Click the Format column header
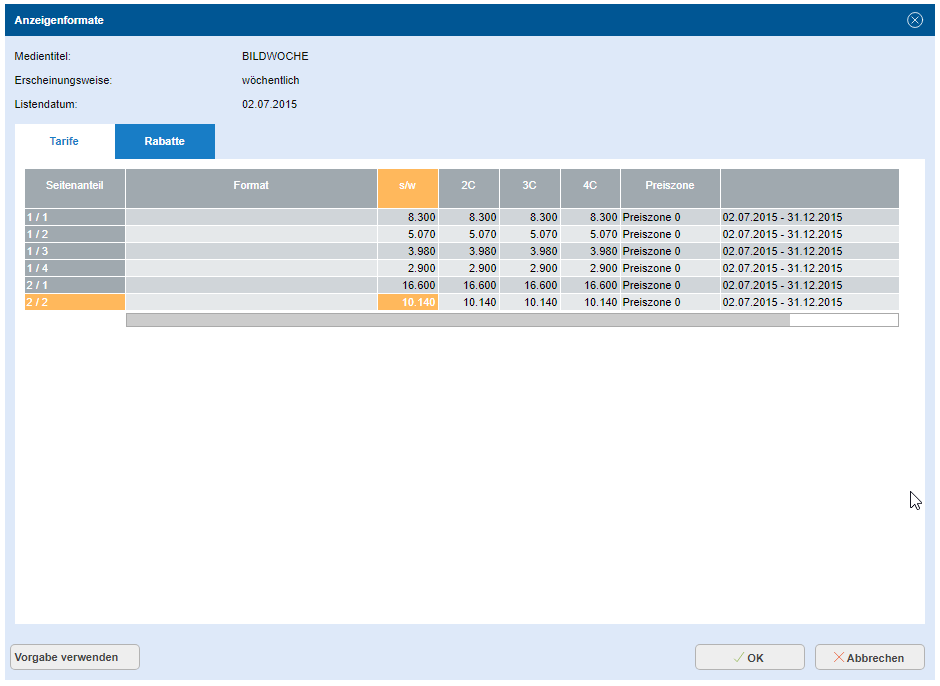Image resolution: width=940 pixels, height=686 pixels. (x=251, y=186)
